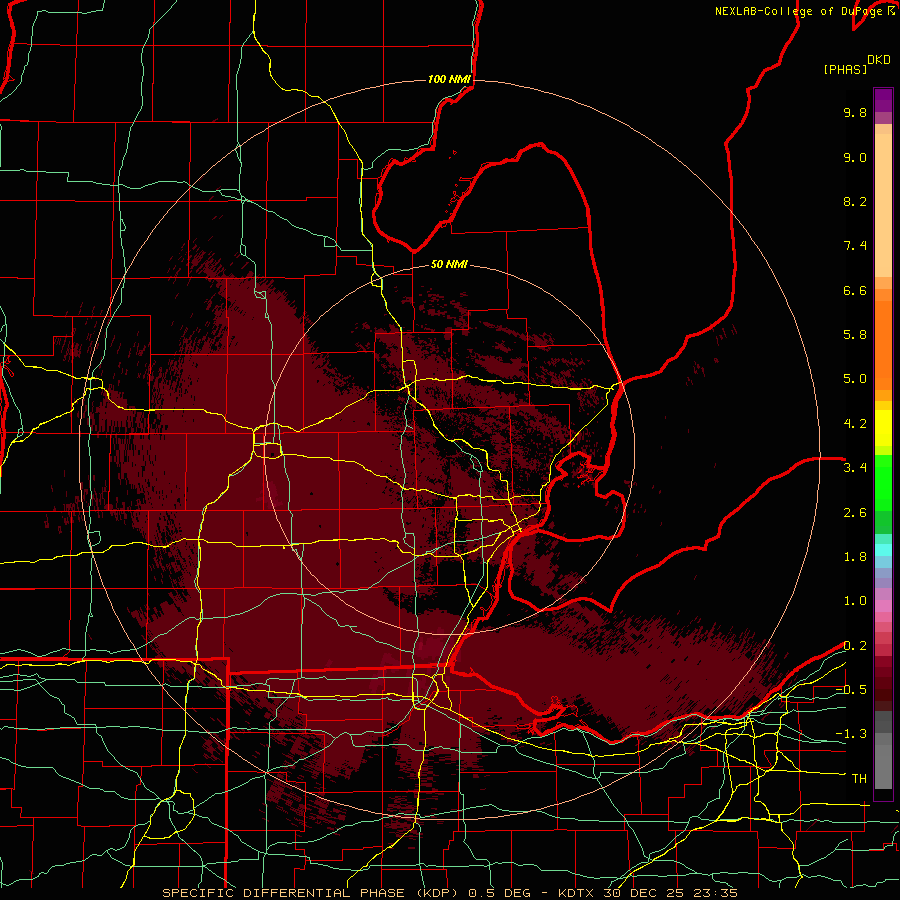Click the 100 NMI range ring label

tap(449, 79)
